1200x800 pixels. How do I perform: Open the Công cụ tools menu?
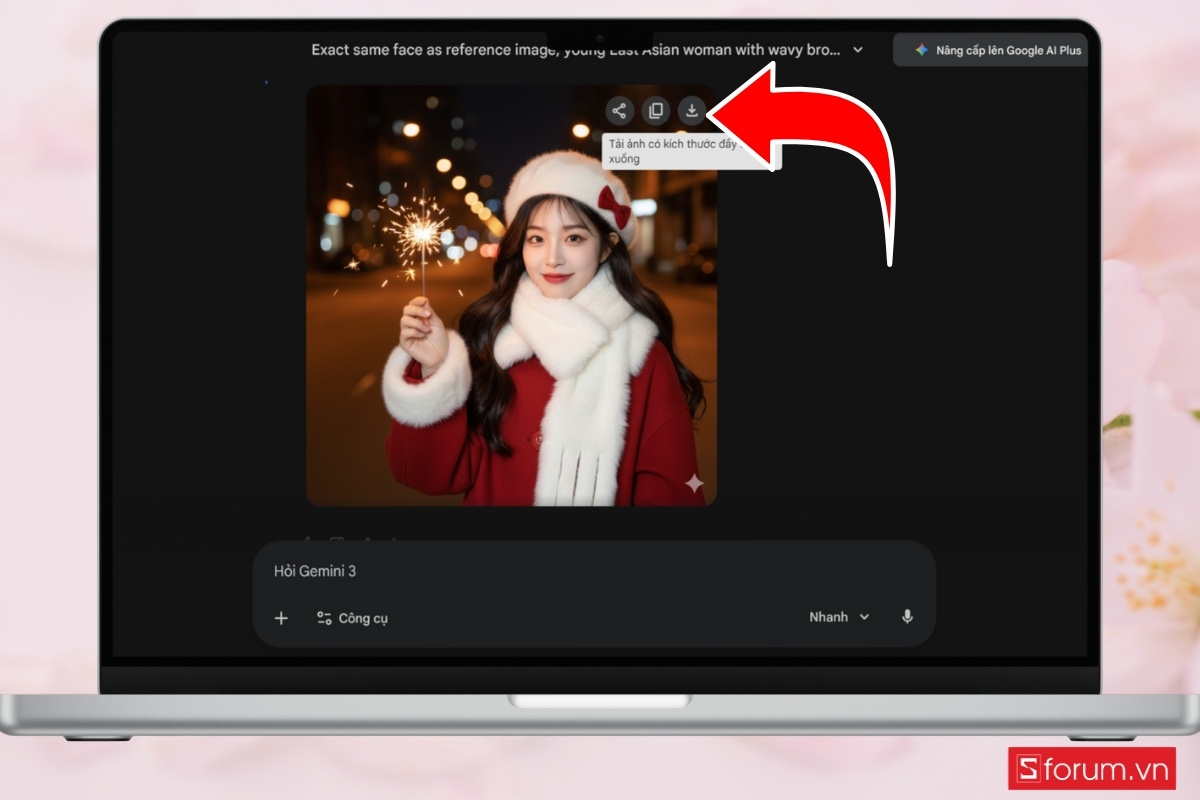coord(352,618)
